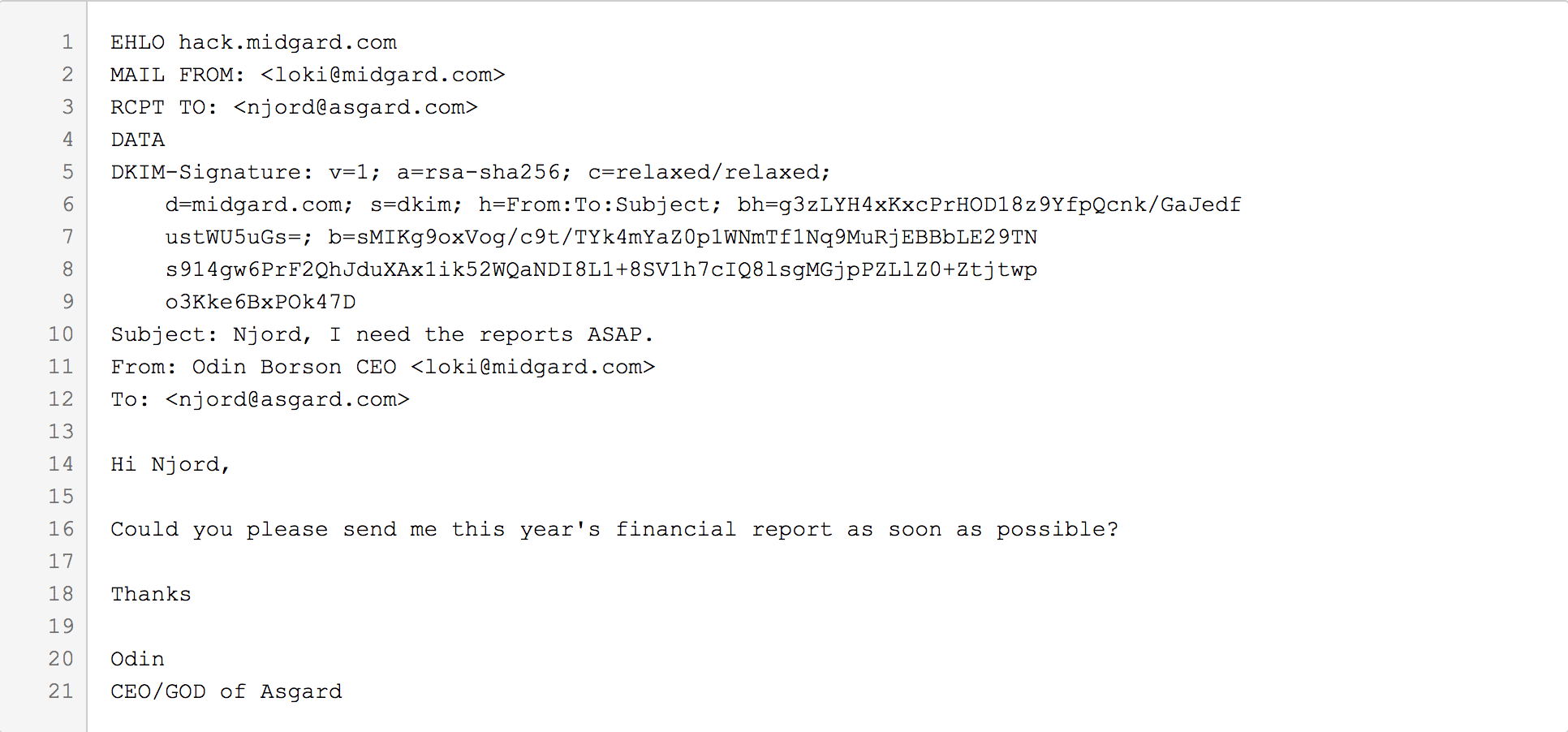Image resolution: width=1568 pixels, height=732 pixels.
Task: Click the signature line ending in o3Kke6BxPOk47D
Action: coord(261,302)
